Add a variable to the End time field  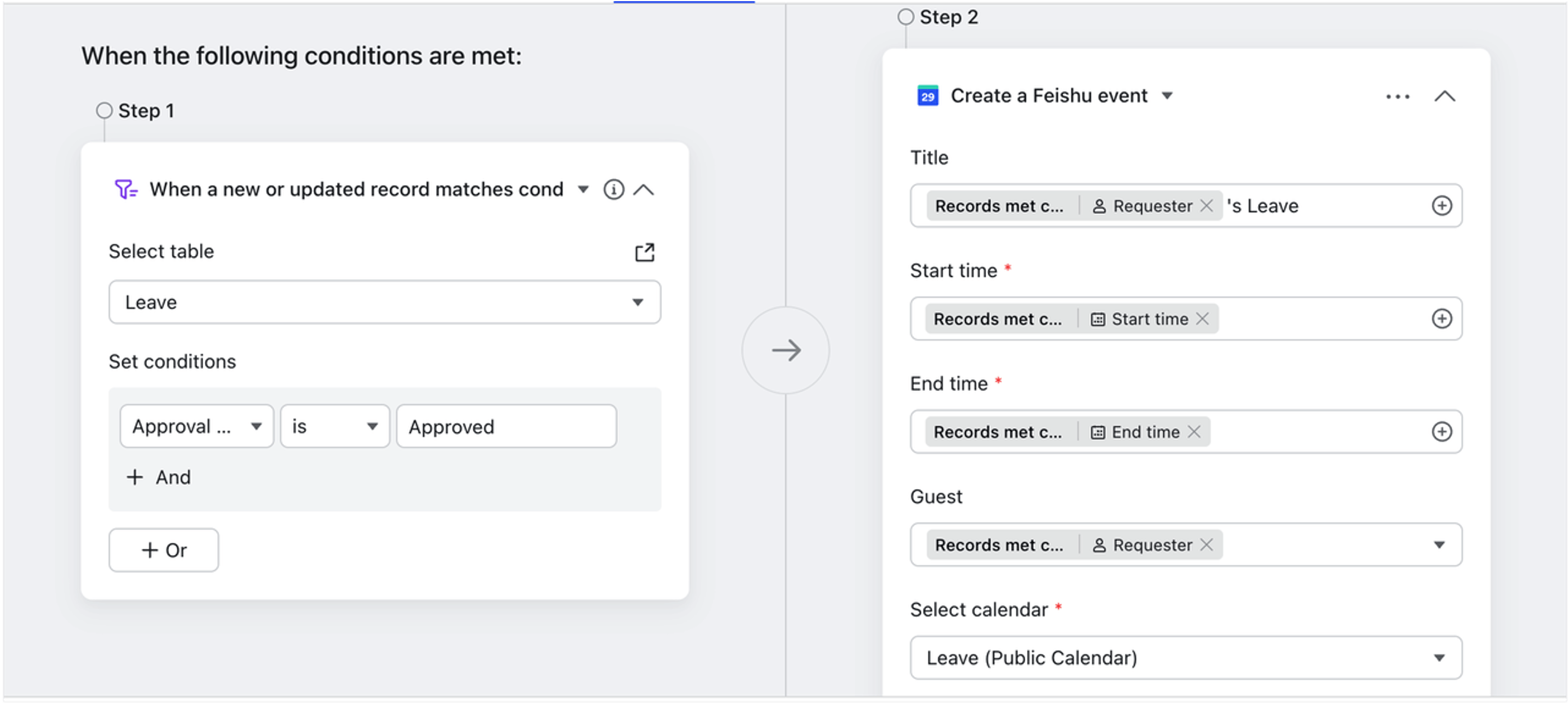click(x=1441, y=431)
